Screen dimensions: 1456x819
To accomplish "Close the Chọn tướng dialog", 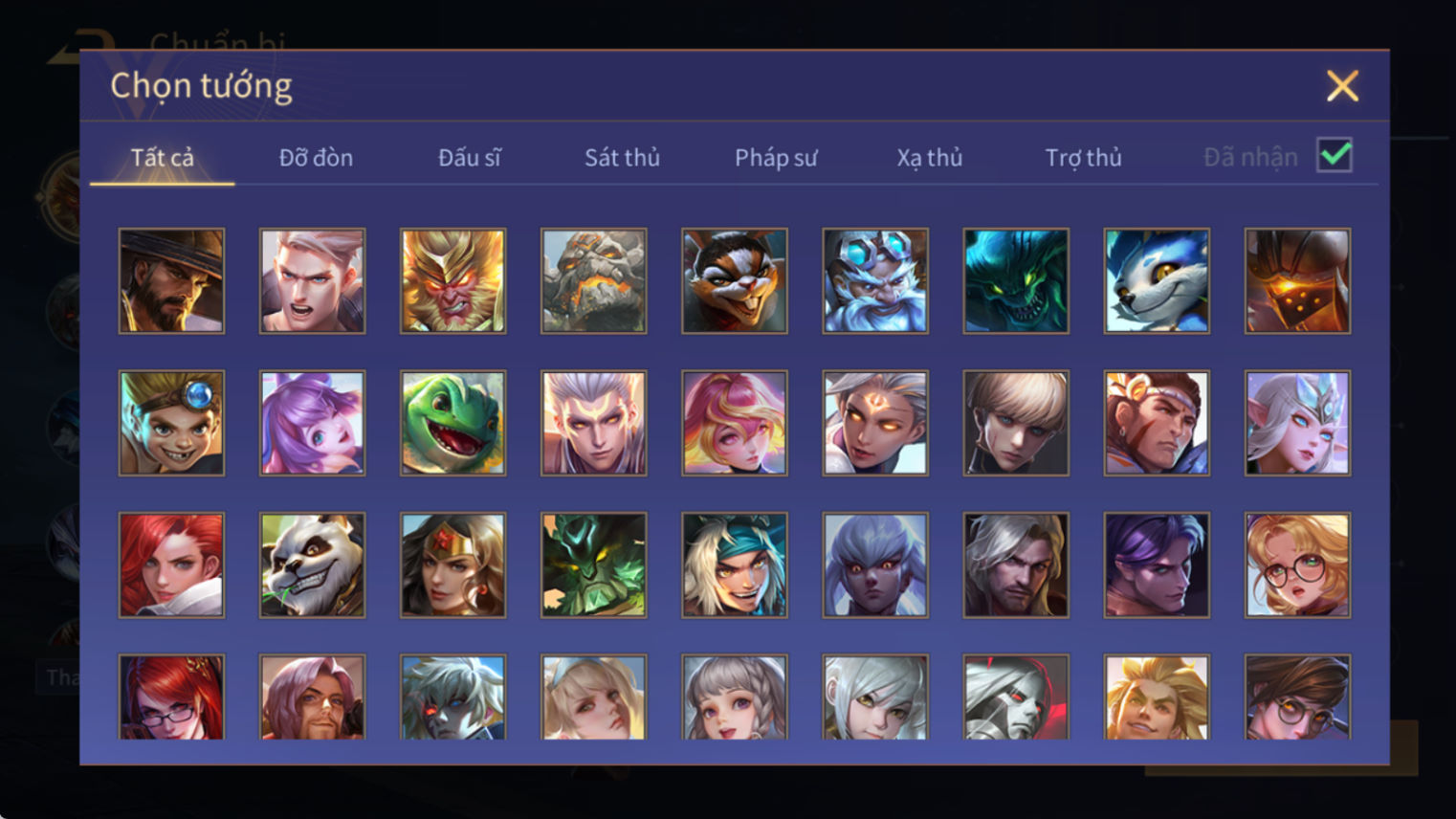I will (1342, 86).
